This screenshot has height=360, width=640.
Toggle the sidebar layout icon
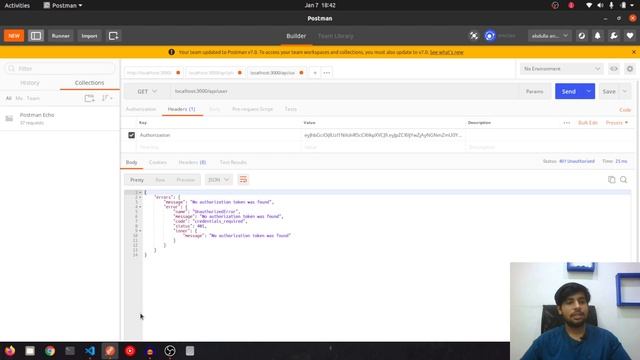pyautogui.click(x=36, y=36)
